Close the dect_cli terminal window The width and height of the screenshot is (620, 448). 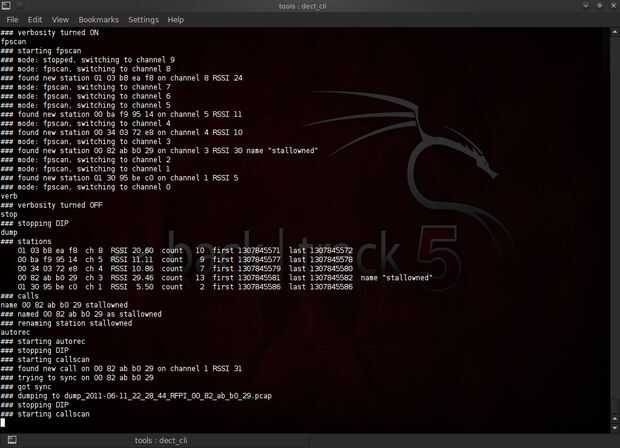614,6
